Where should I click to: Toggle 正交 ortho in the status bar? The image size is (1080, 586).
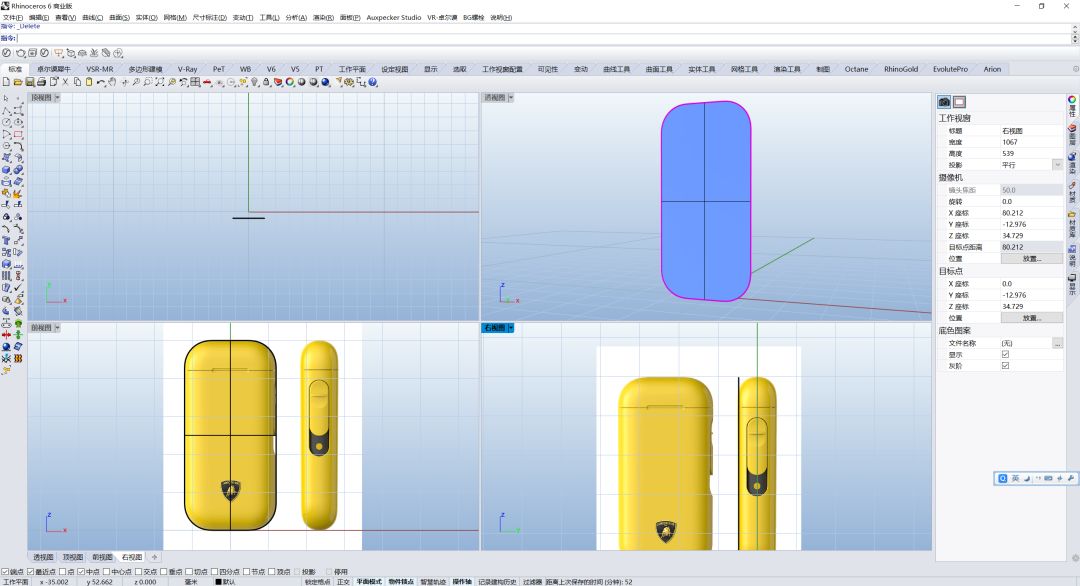[343, 582]
